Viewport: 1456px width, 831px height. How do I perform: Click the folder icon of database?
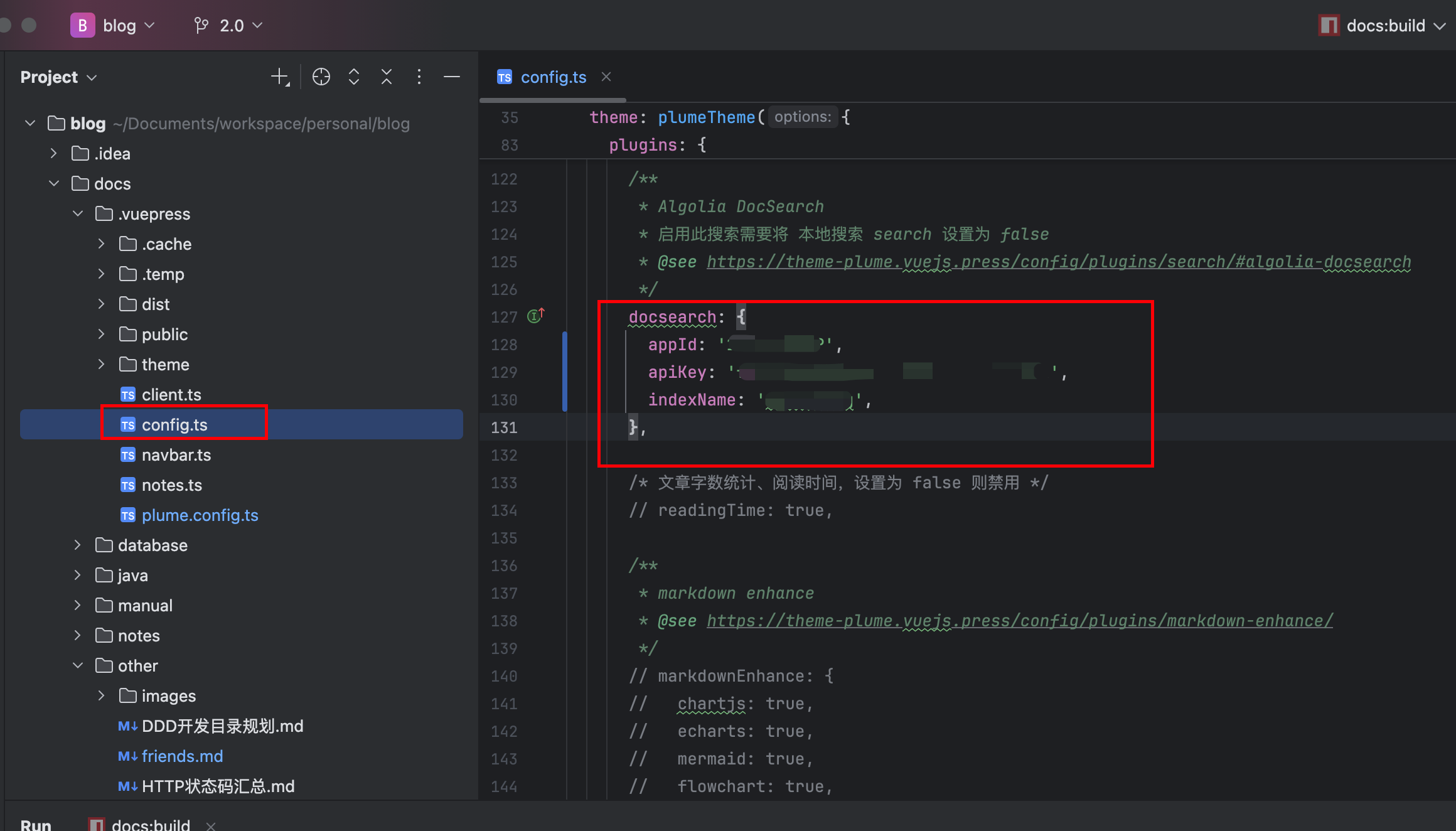tap(104, 545)
